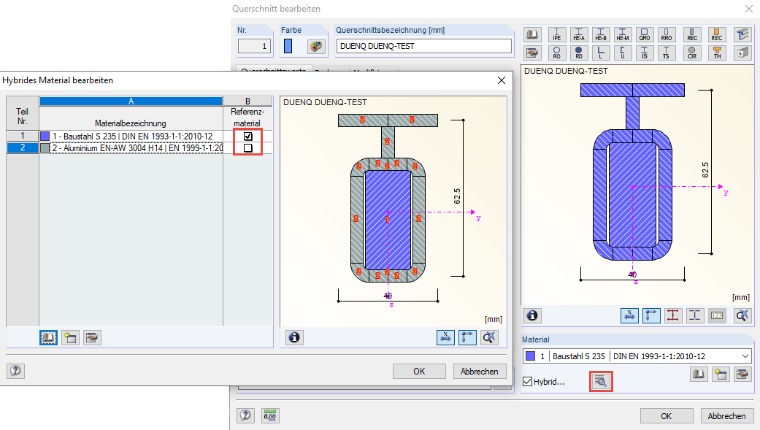This screenshot has width=760, height=430.
Task: Check Aluminium EN-AW 3004 reference material checkbox
Action: point(248,148)
